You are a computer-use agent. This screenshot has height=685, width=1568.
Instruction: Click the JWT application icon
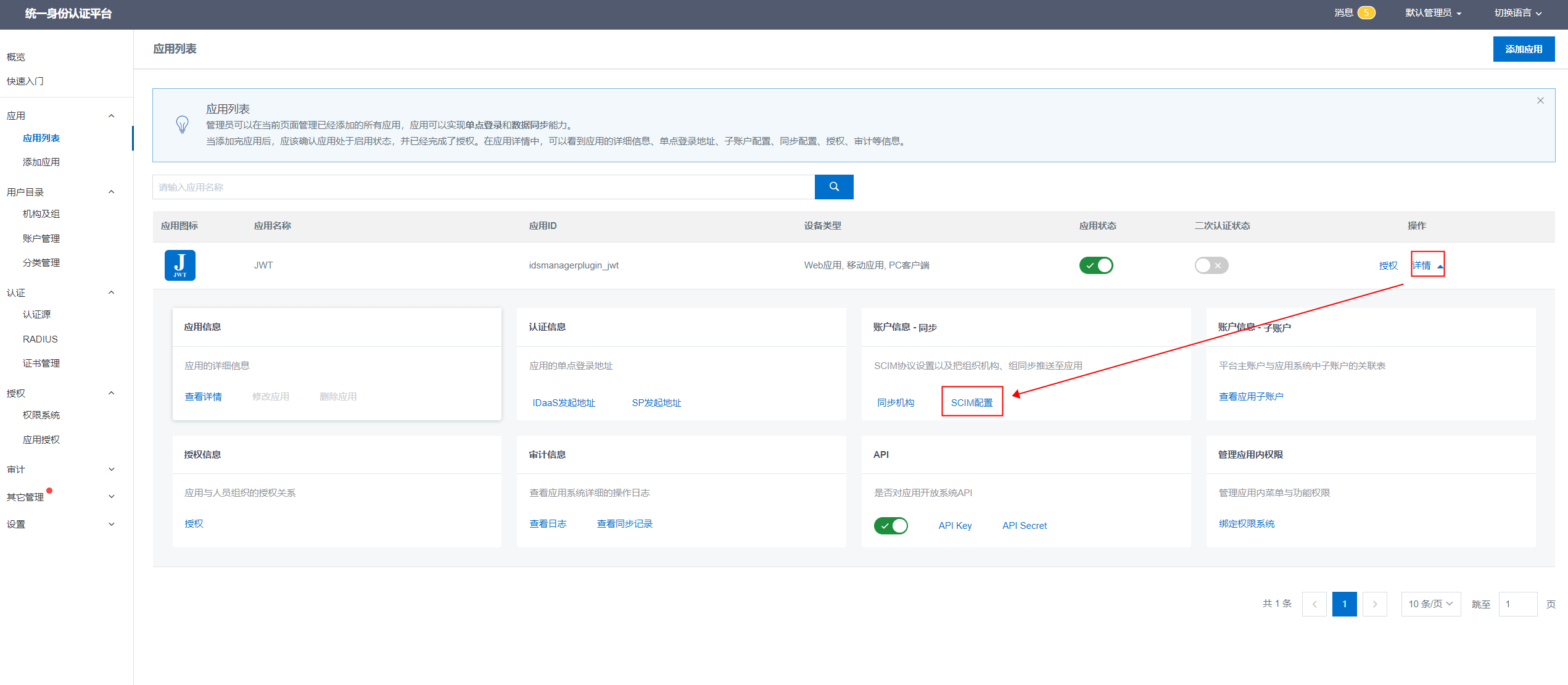pos(179,265)
